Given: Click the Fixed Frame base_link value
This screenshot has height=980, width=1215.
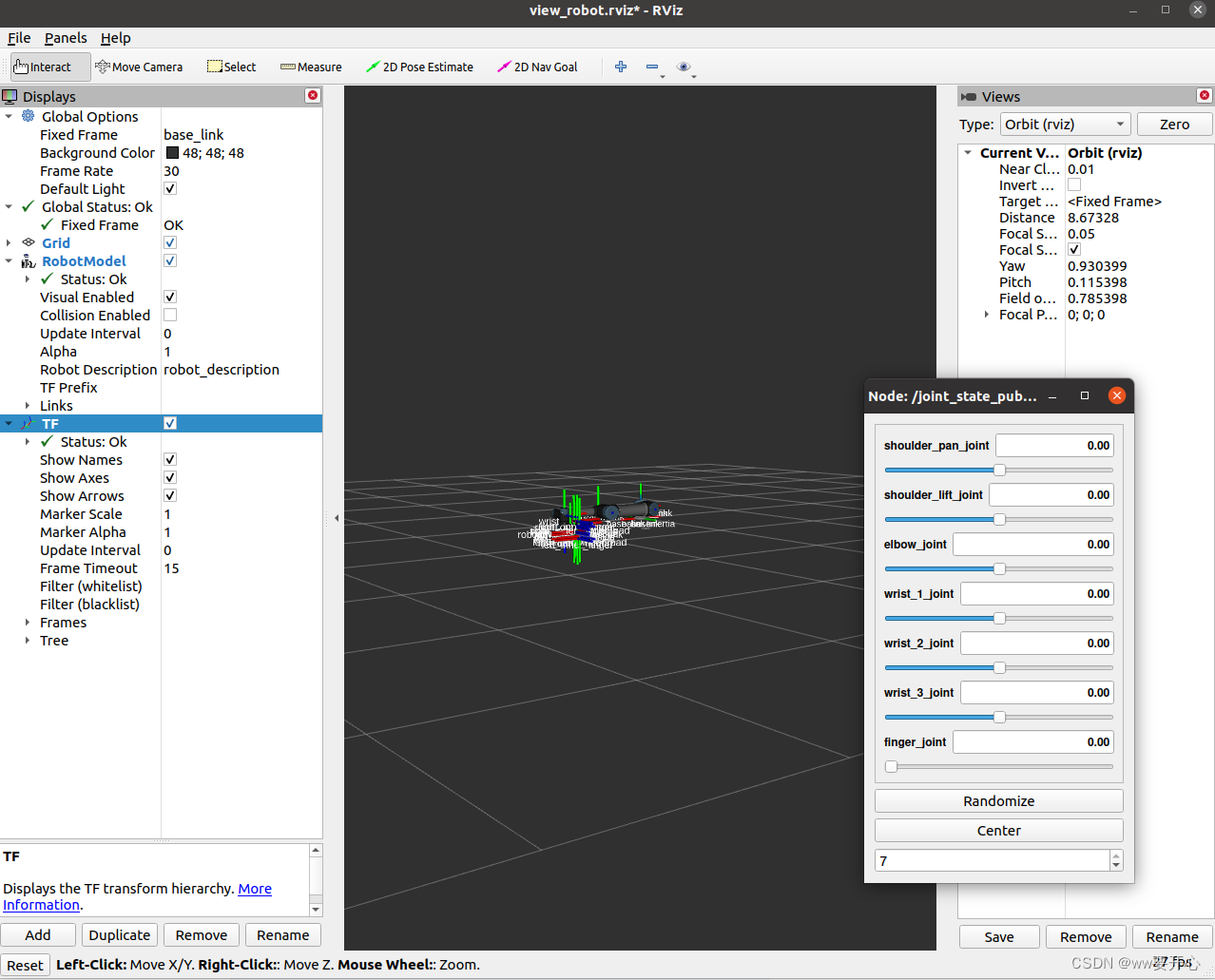Looking at the screenshot, I should (194, 134).
